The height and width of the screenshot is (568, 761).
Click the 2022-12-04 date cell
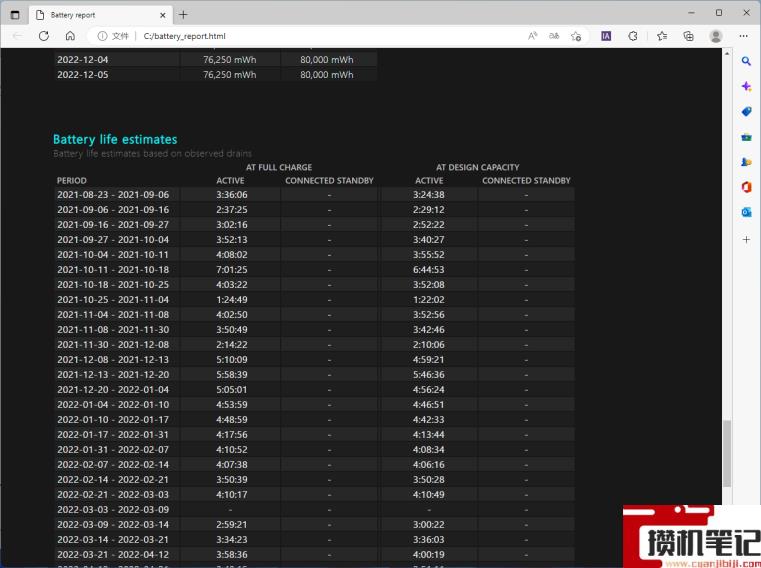point(83,60)
